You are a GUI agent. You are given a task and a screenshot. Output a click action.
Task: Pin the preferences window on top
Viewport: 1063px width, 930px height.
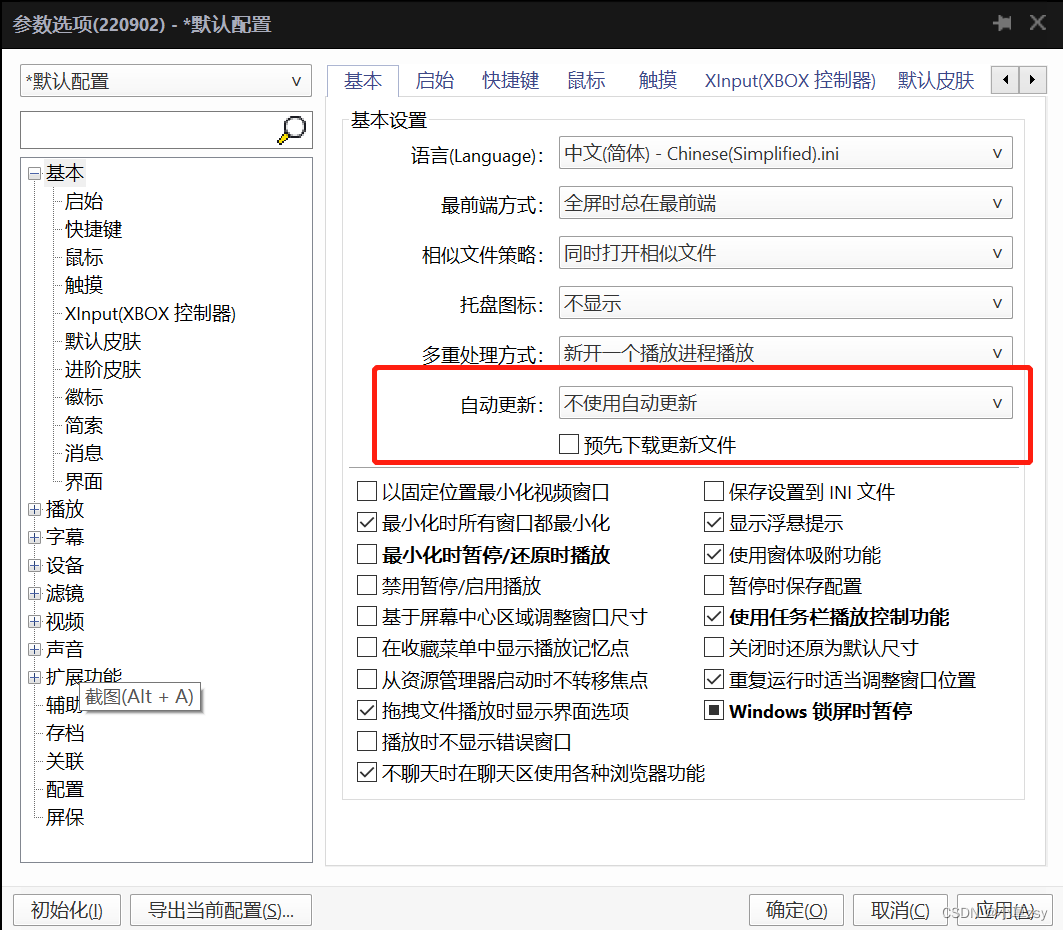tap(1003, 22)
